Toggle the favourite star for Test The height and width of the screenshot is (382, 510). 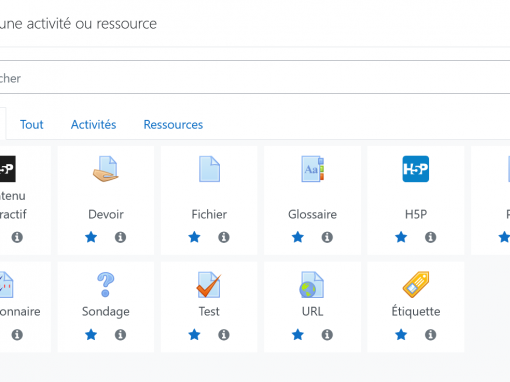pos(194,334)
